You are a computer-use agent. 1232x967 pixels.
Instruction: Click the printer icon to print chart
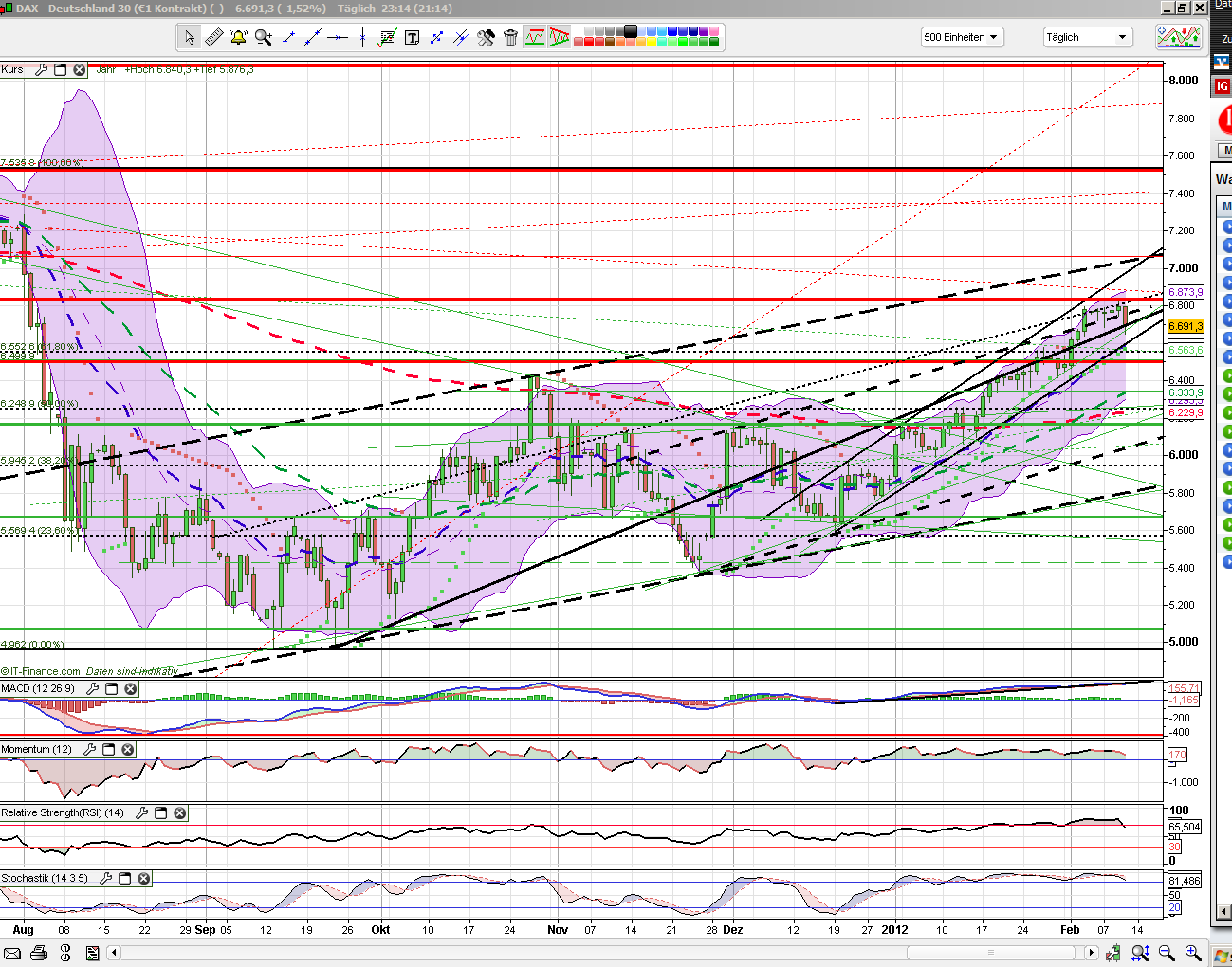40,953
